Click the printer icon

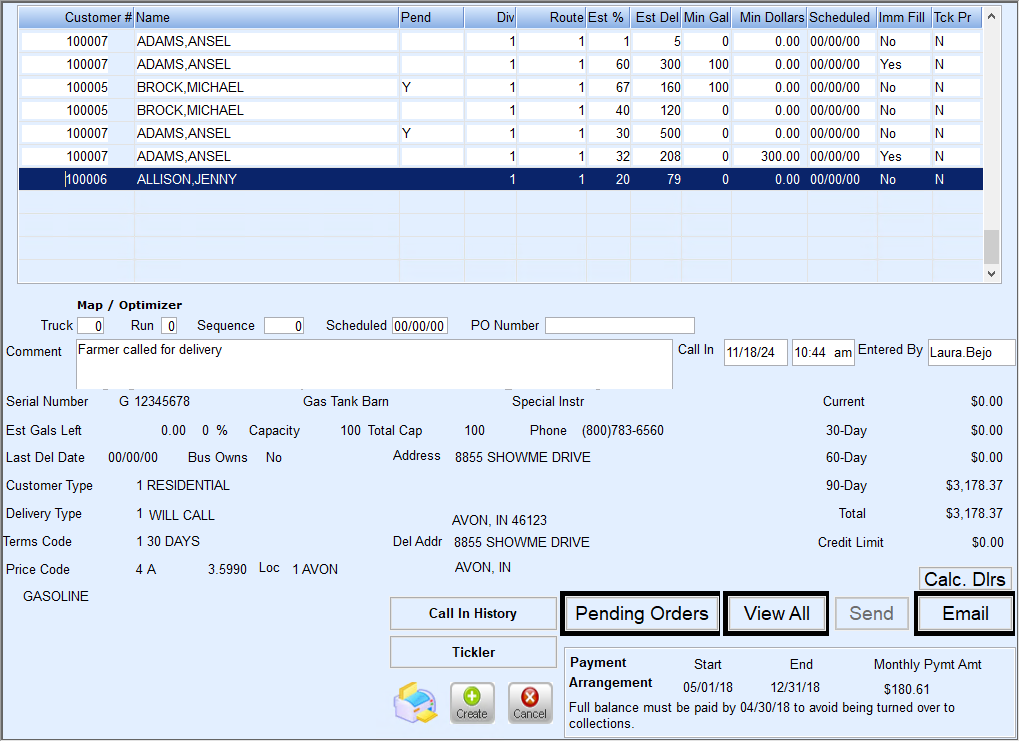[415, 702]
